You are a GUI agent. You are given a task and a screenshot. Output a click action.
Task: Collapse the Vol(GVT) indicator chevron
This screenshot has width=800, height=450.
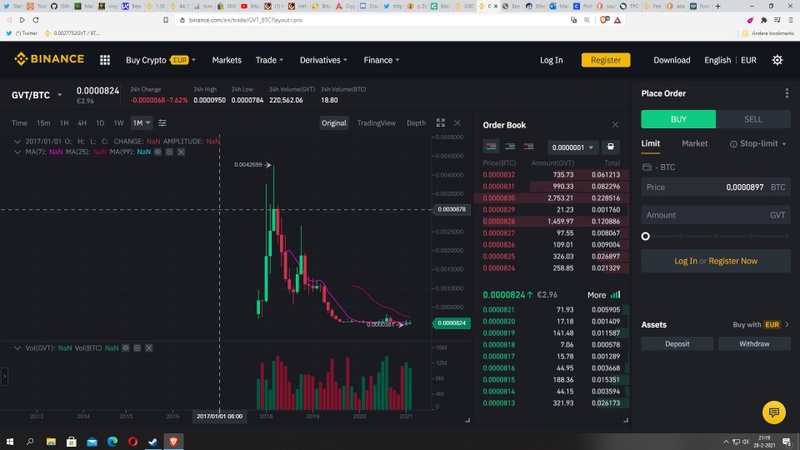coord(17,348)
